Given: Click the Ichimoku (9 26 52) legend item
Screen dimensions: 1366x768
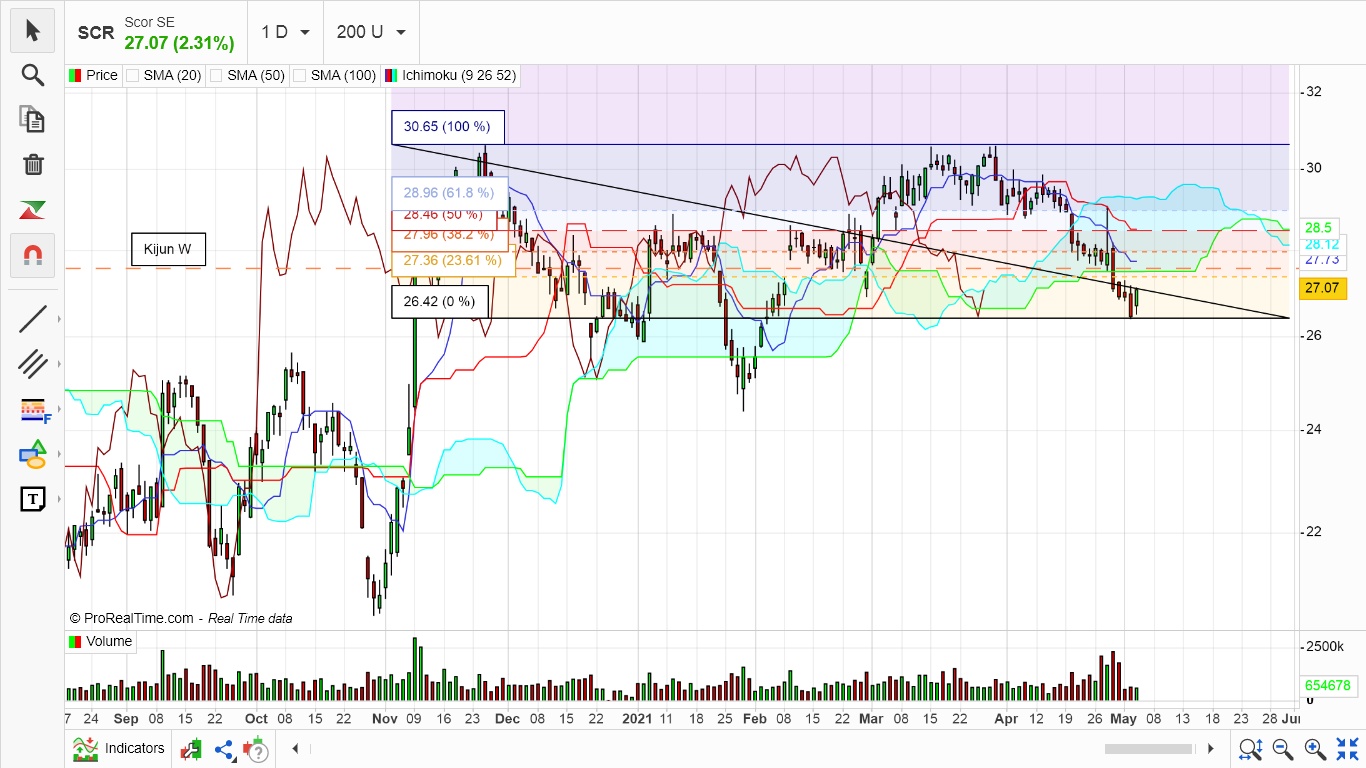Looking at the screenshot, I should point(458,75).
